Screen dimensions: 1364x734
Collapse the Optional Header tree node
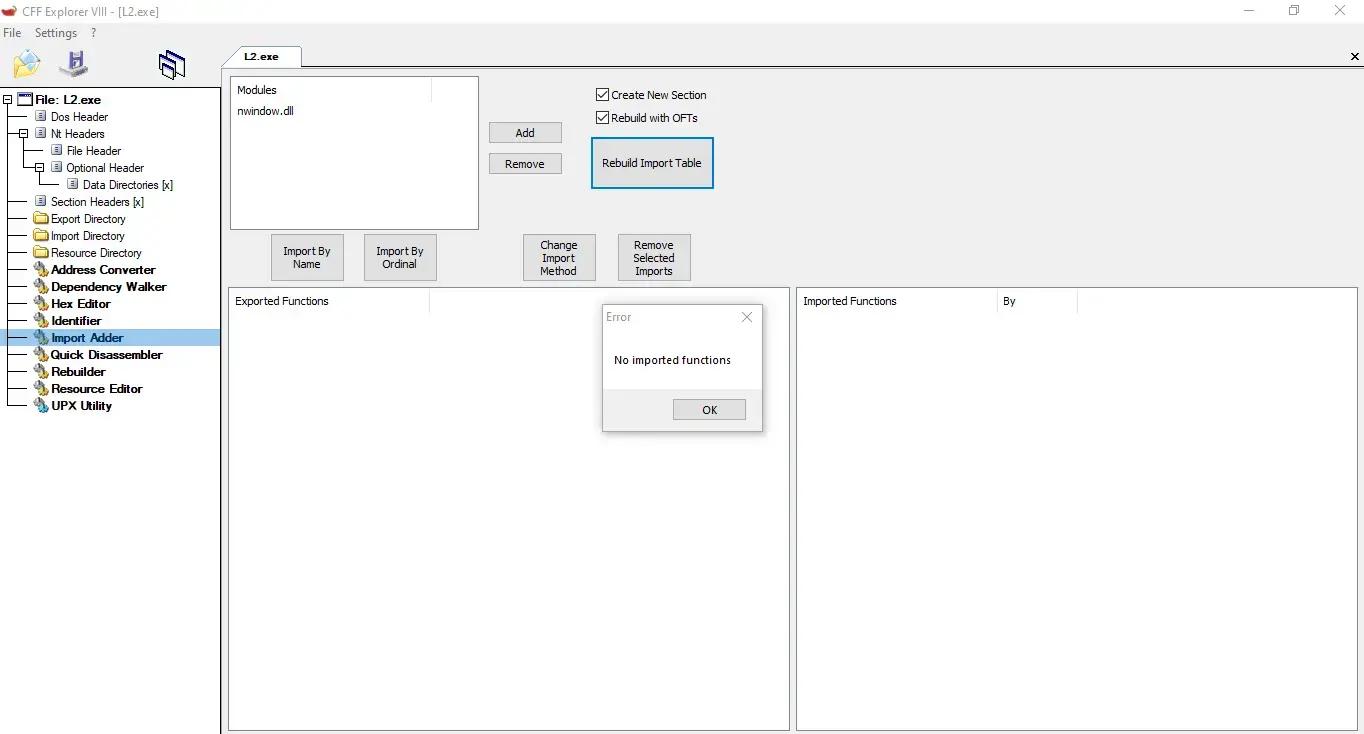click(x=39, y=168)
